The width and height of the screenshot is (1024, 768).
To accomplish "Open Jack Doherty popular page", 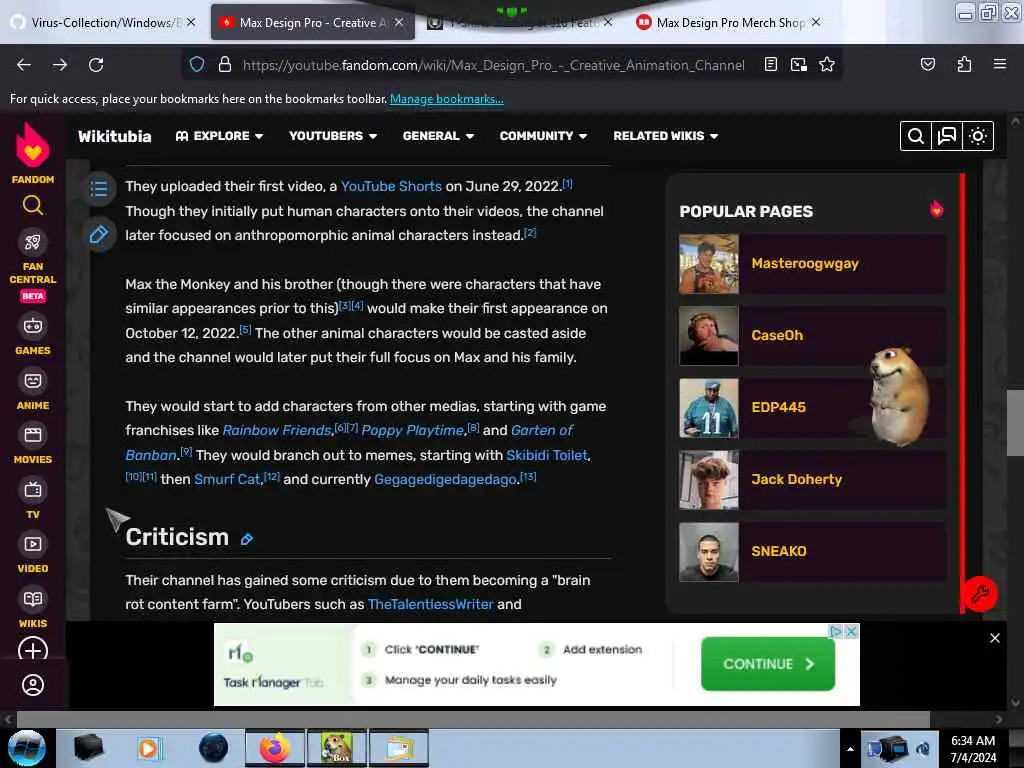I will click(812, 479).
